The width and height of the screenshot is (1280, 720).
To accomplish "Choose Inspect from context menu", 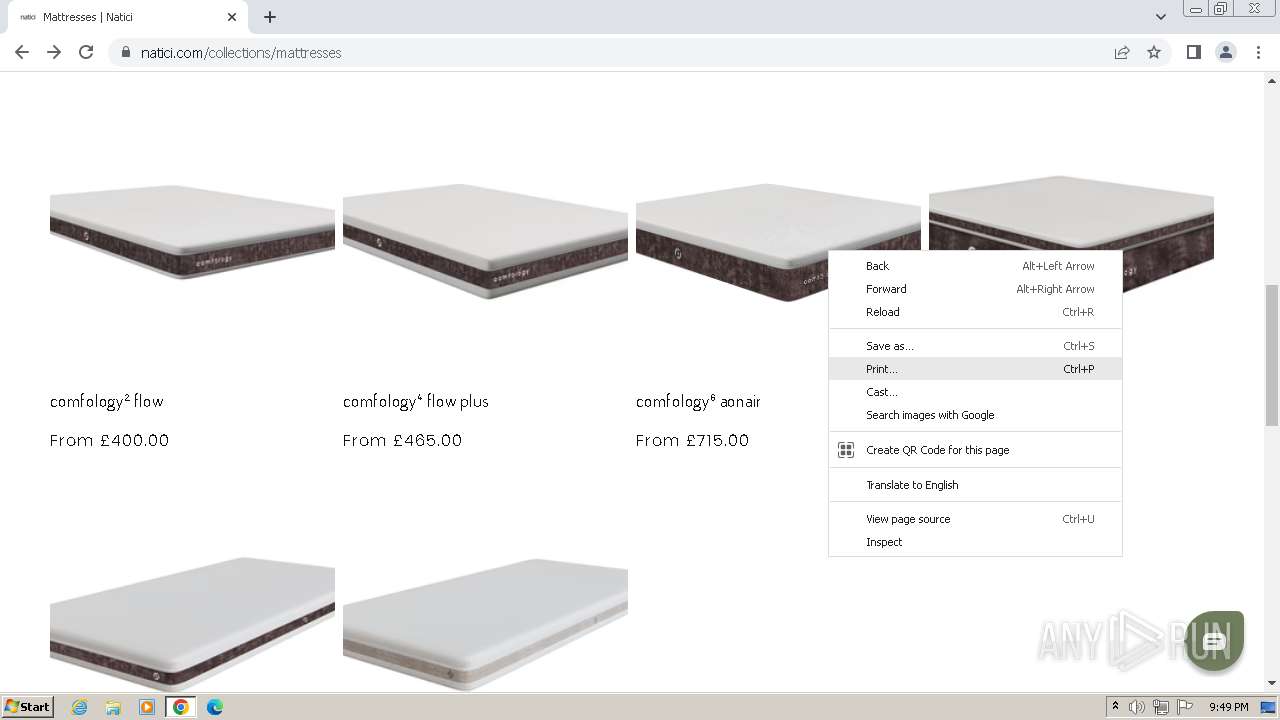I will tap(975, 542).
